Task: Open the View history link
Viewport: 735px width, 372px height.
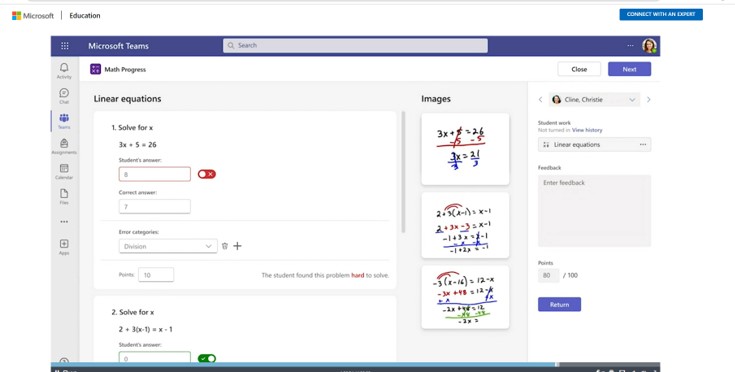Action: 587,130
